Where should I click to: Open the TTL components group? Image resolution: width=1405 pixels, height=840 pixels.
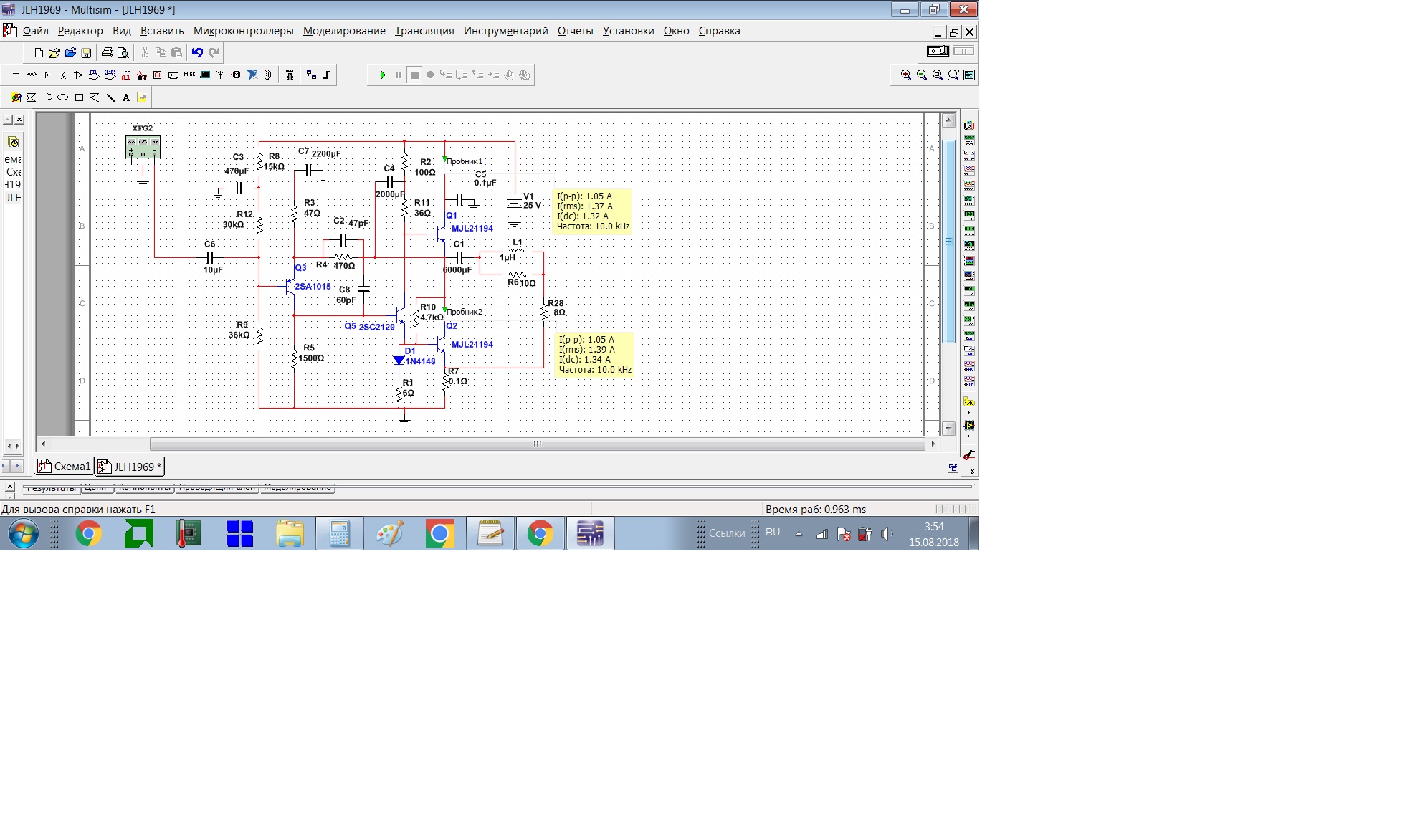95,75
